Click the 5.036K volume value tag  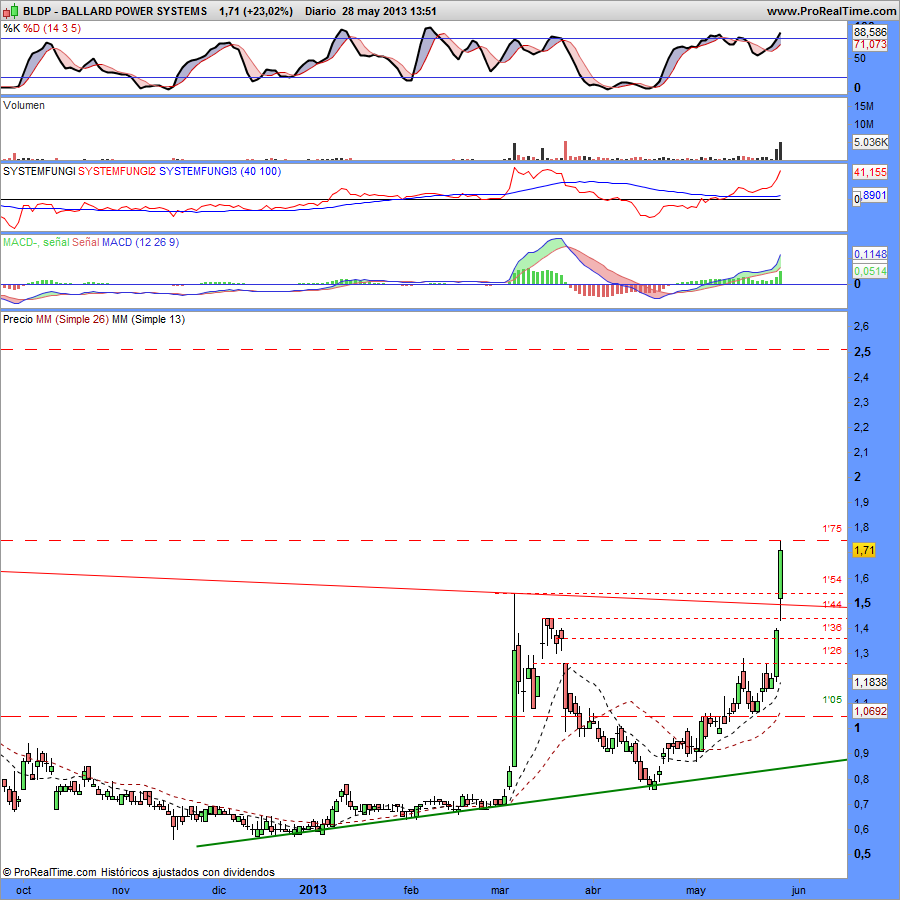(870, 142)
